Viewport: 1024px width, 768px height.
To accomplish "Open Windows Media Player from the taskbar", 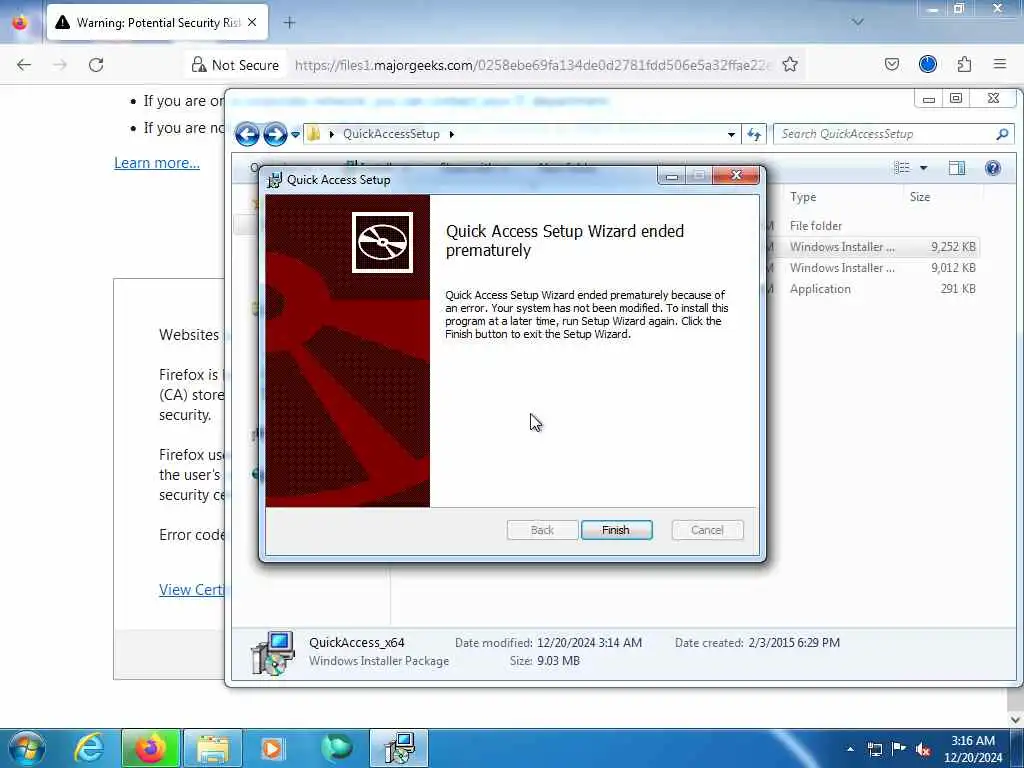I will (x=273, y=748).
